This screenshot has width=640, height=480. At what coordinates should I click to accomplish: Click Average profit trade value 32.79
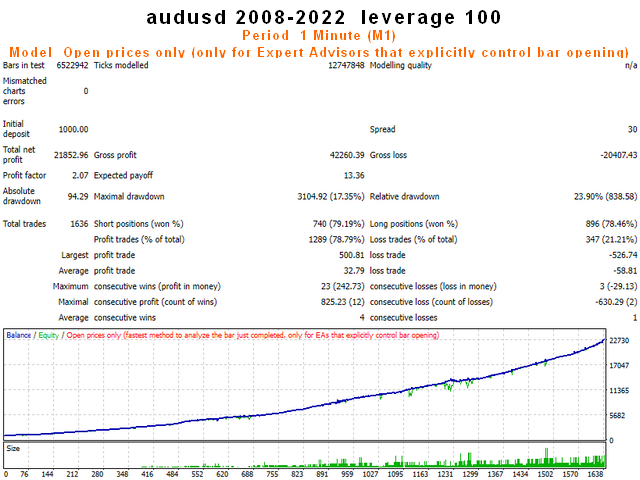click(354, 271)
